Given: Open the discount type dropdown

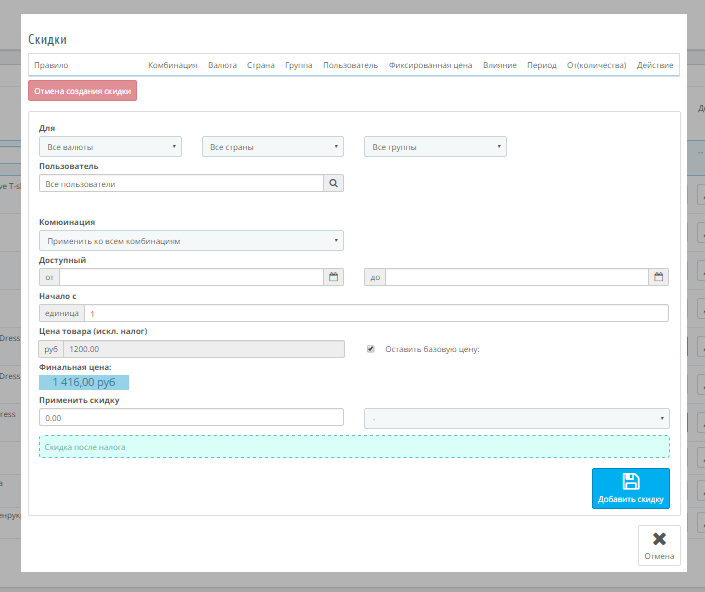Looking at the screenshot, I should click(517, 418).
